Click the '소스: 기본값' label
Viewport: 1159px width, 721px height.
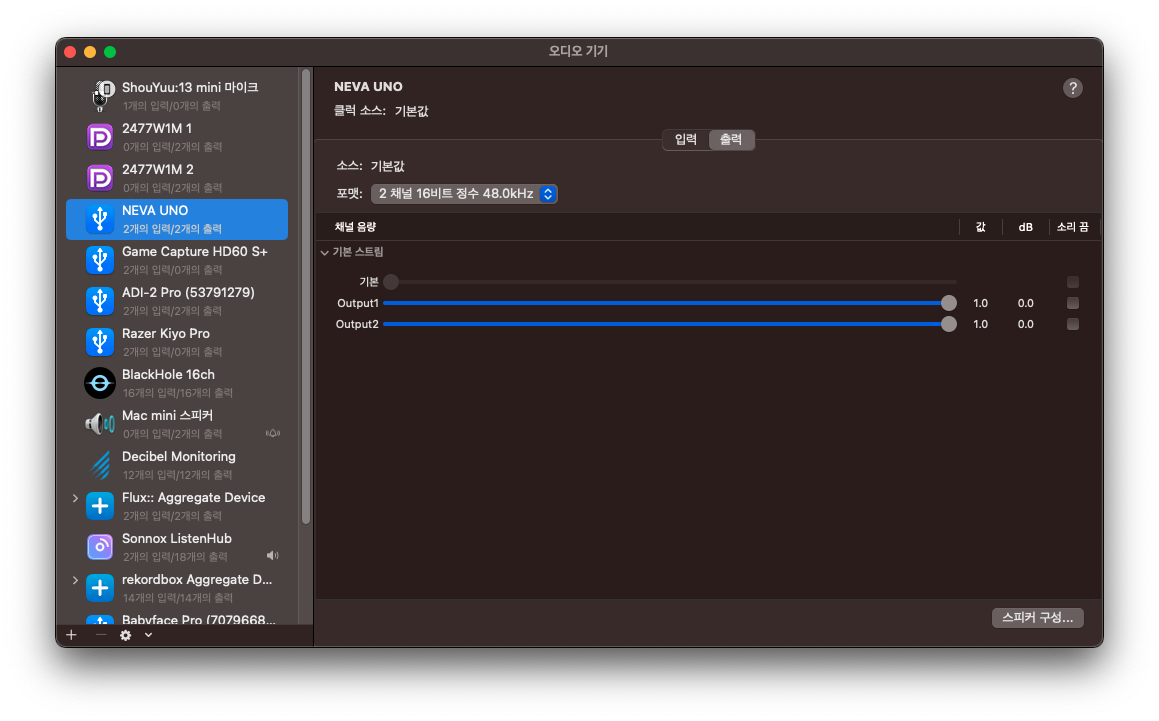coord(370,166)
